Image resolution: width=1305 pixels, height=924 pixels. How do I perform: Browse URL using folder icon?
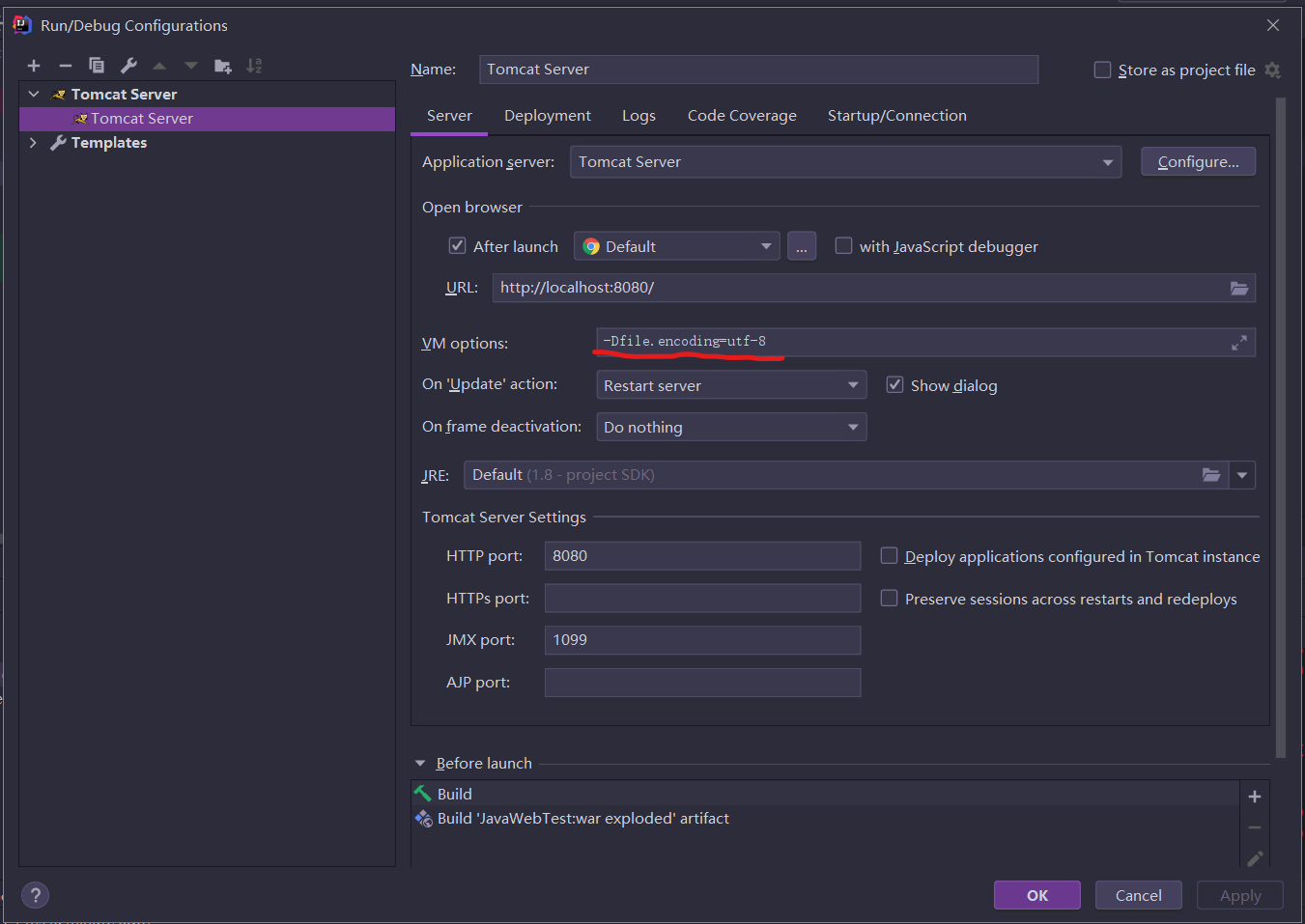coord(1239,288)
